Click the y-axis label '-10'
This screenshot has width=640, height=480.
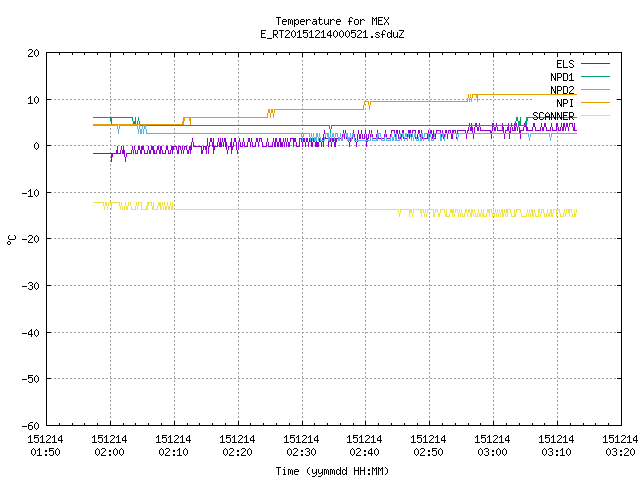point(31,193)
